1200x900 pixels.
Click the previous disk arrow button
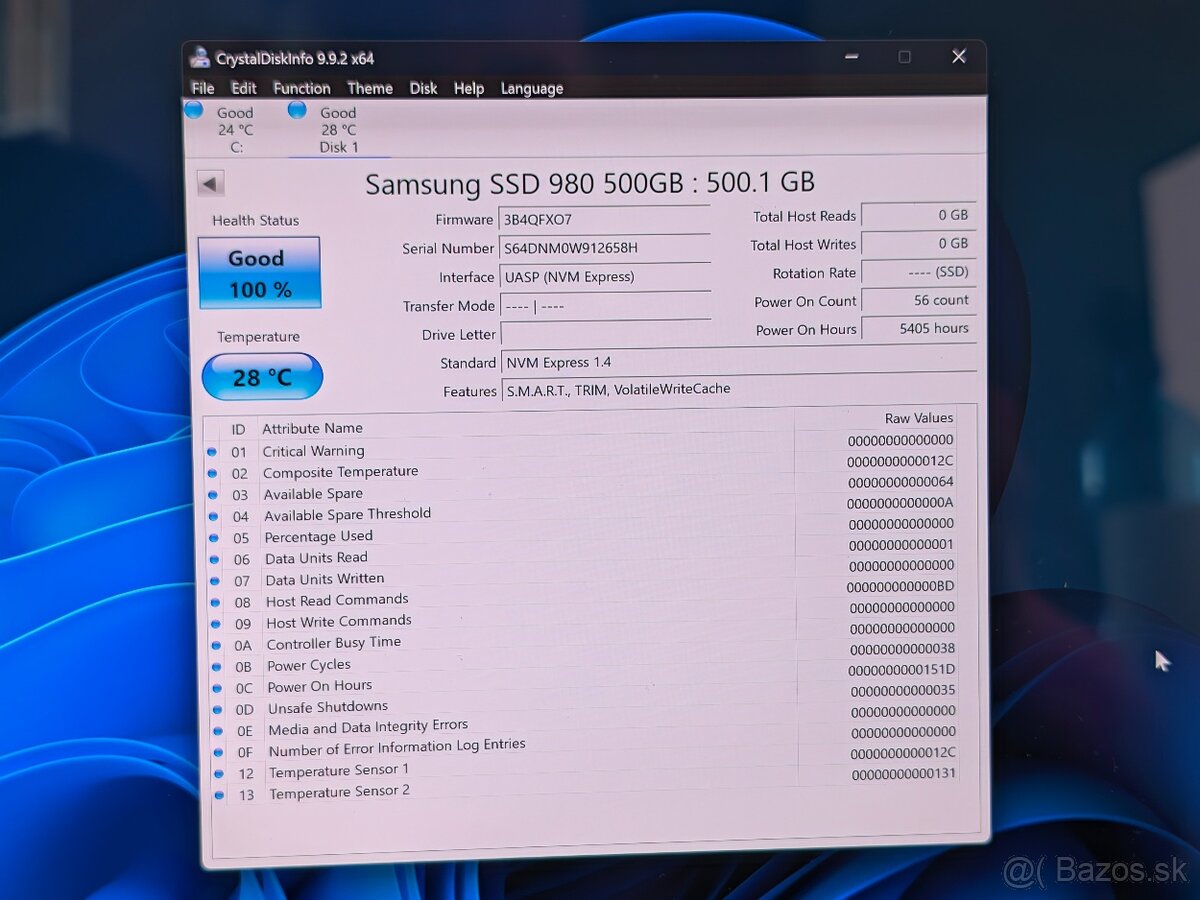click(x=211, y=184)
